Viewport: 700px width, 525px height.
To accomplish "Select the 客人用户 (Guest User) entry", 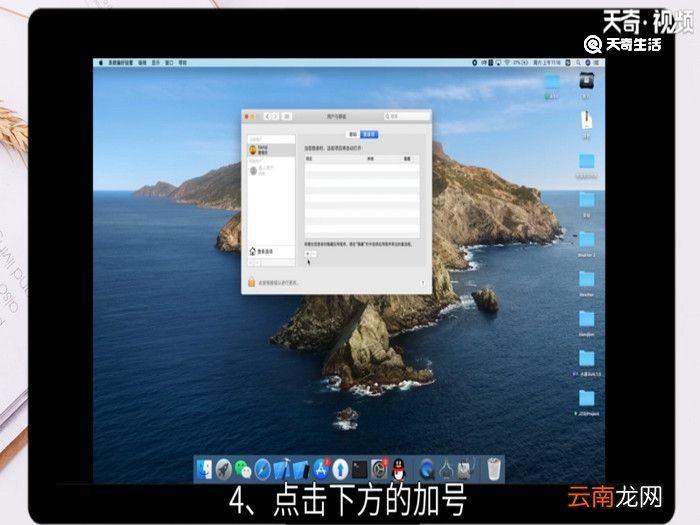I will 271,170.
